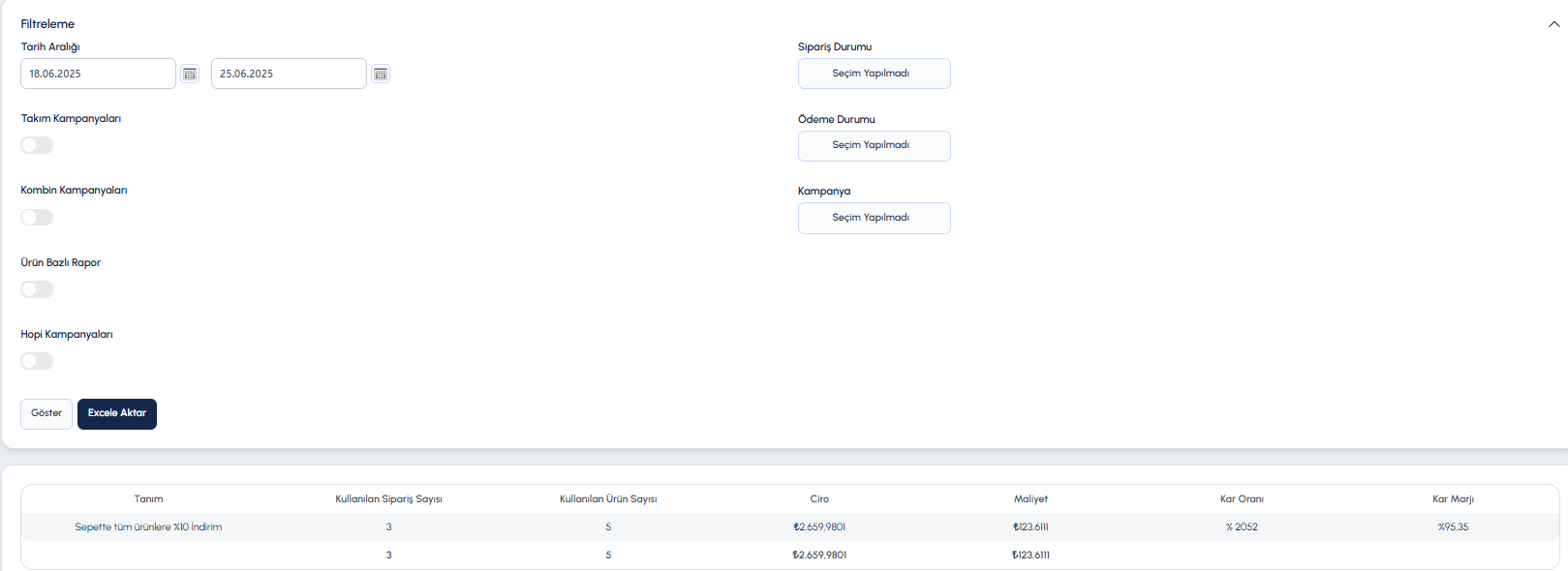1568x571 pixels.
Task: Click Tanım column header
Action: point(148,499)
